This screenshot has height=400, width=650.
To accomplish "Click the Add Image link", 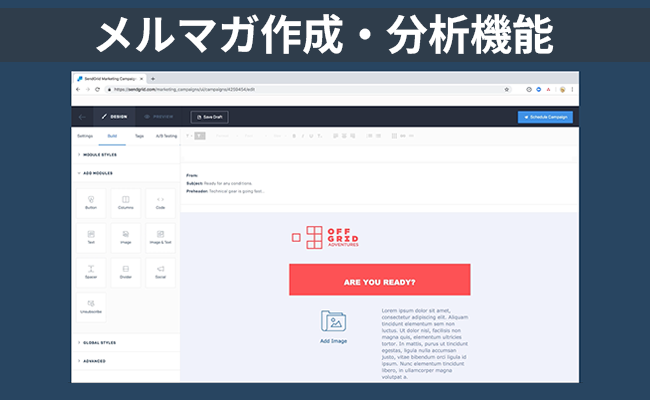I will [333, 341].
